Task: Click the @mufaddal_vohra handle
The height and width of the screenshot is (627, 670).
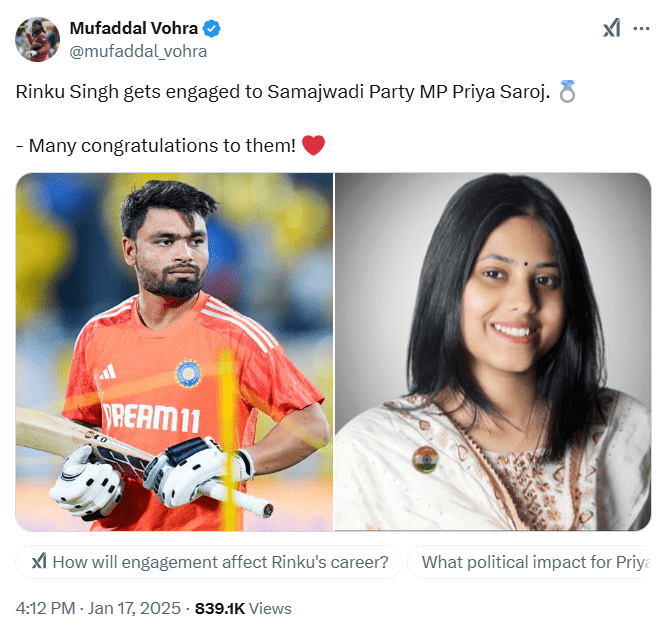Action: point(138,50)
